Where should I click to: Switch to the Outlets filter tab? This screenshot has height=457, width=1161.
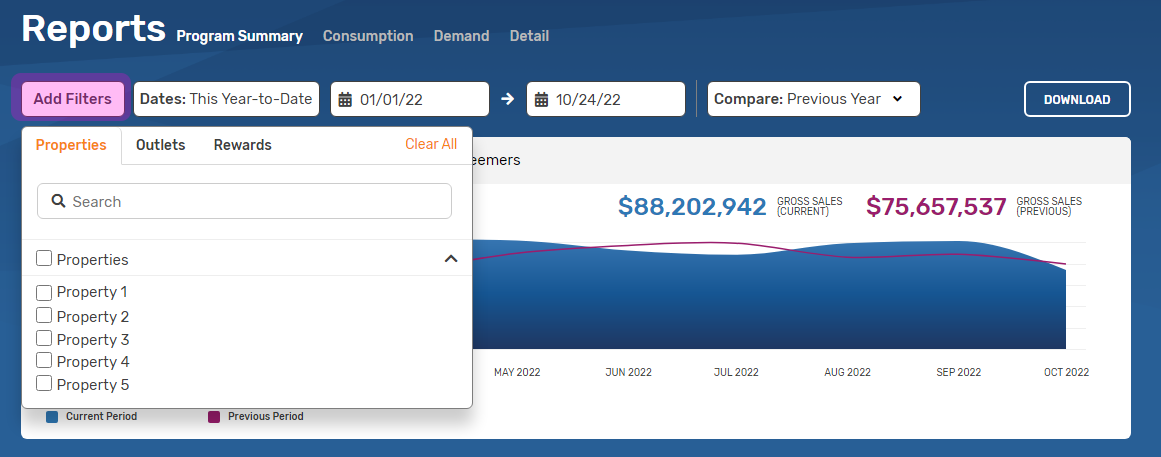coord(161,145)
